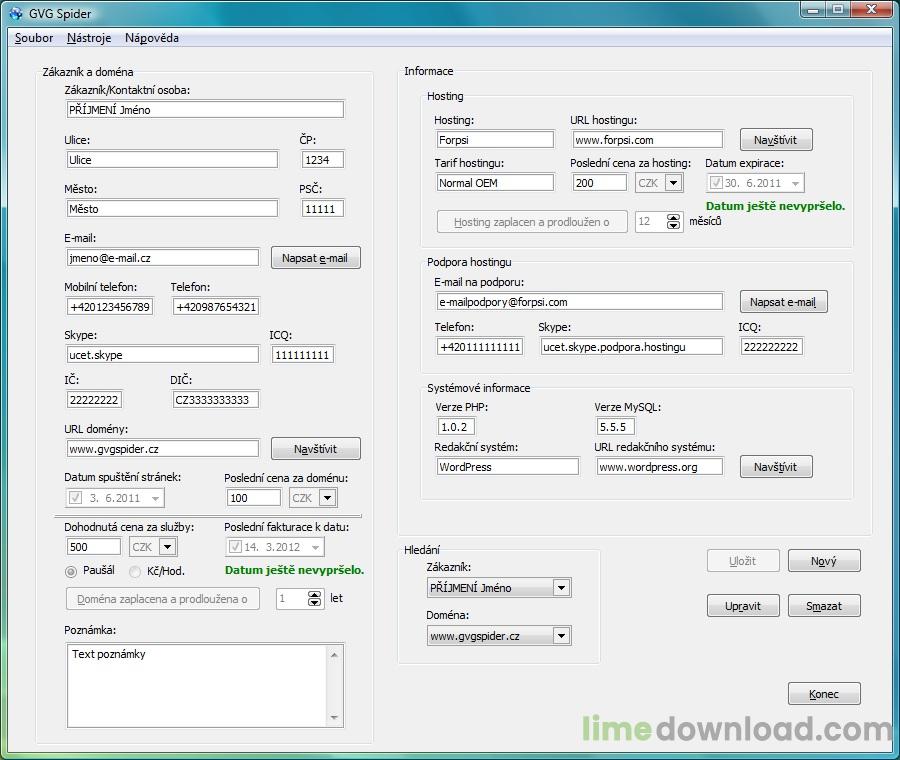Toggle the Datum spuštění stránek date checkbox
The height and width of the screenshot is (760, 900).
pos(76,498)
